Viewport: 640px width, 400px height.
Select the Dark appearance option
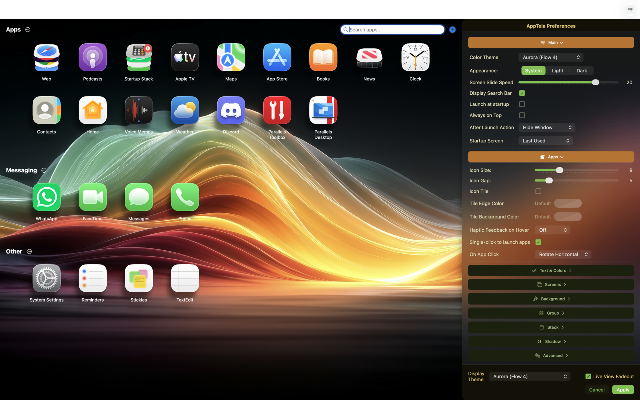tap(582, 70)
